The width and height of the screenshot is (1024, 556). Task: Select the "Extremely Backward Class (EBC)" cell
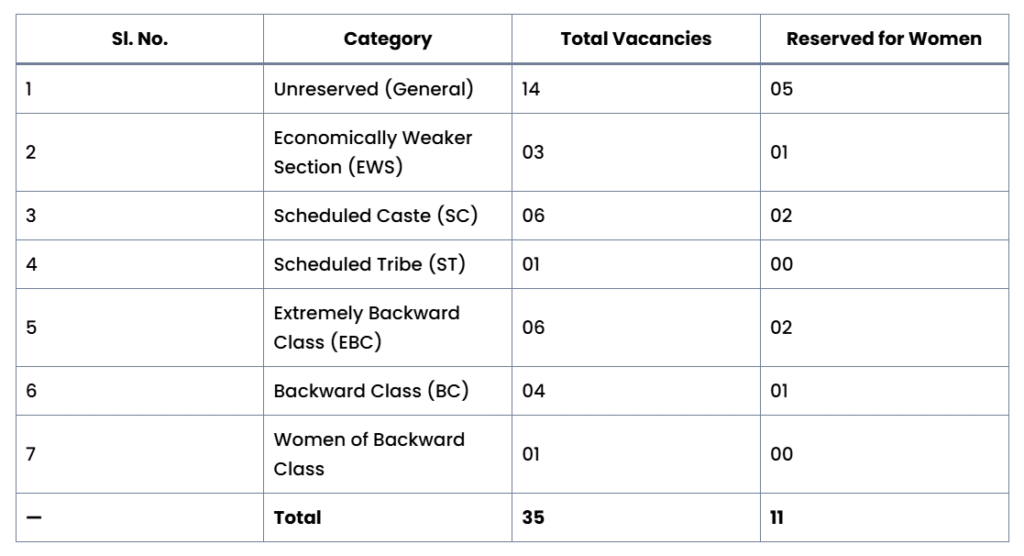click(x=366, y=327)
